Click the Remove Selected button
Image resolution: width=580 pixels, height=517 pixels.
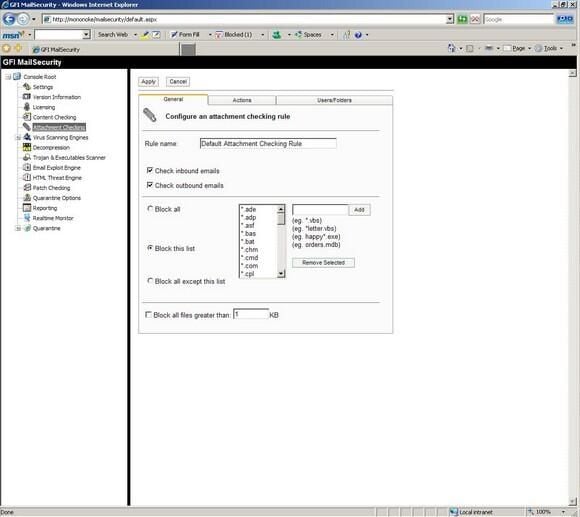click(323, 263)
